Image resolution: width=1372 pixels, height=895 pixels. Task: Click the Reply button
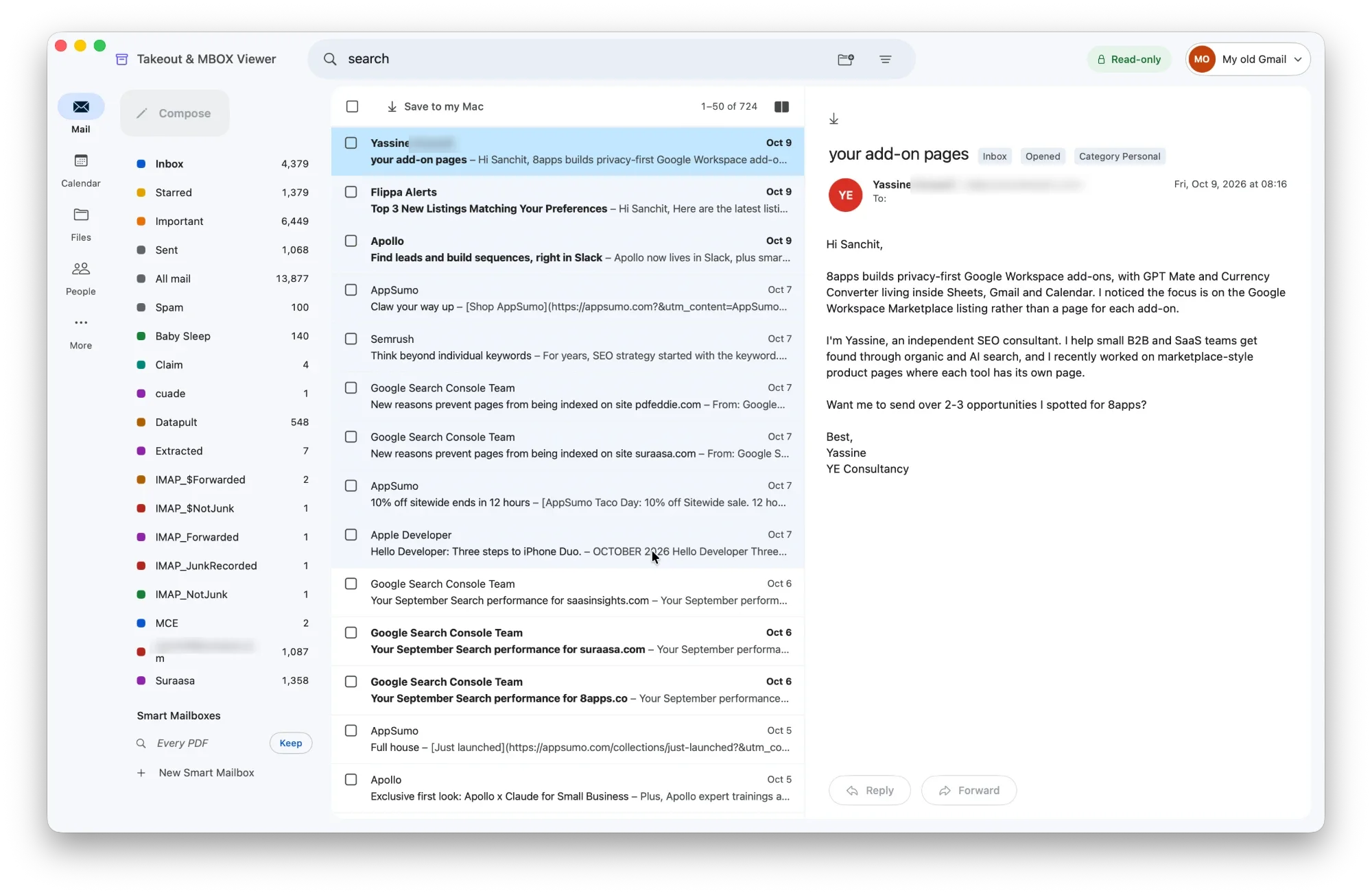870,791
